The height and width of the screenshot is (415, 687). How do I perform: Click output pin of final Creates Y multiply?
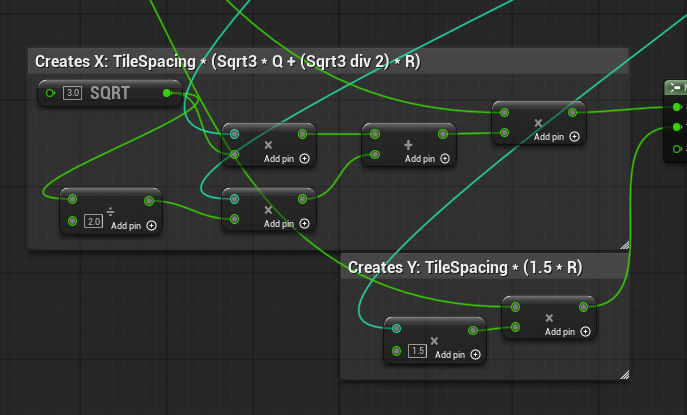tap(583, 307)
